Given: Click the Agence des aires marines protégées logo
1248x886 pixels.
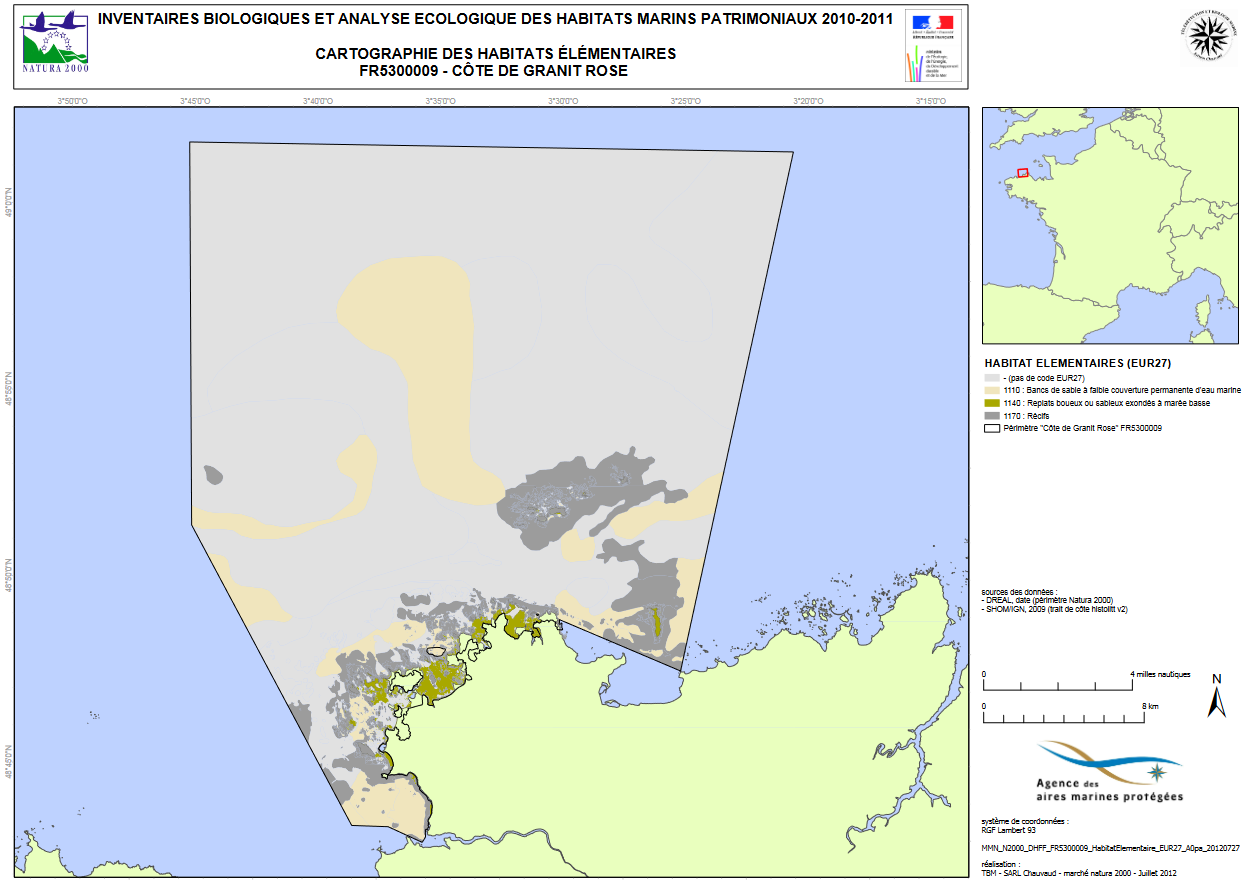Looking at the screenshot, I should (x=1109, y=771).
